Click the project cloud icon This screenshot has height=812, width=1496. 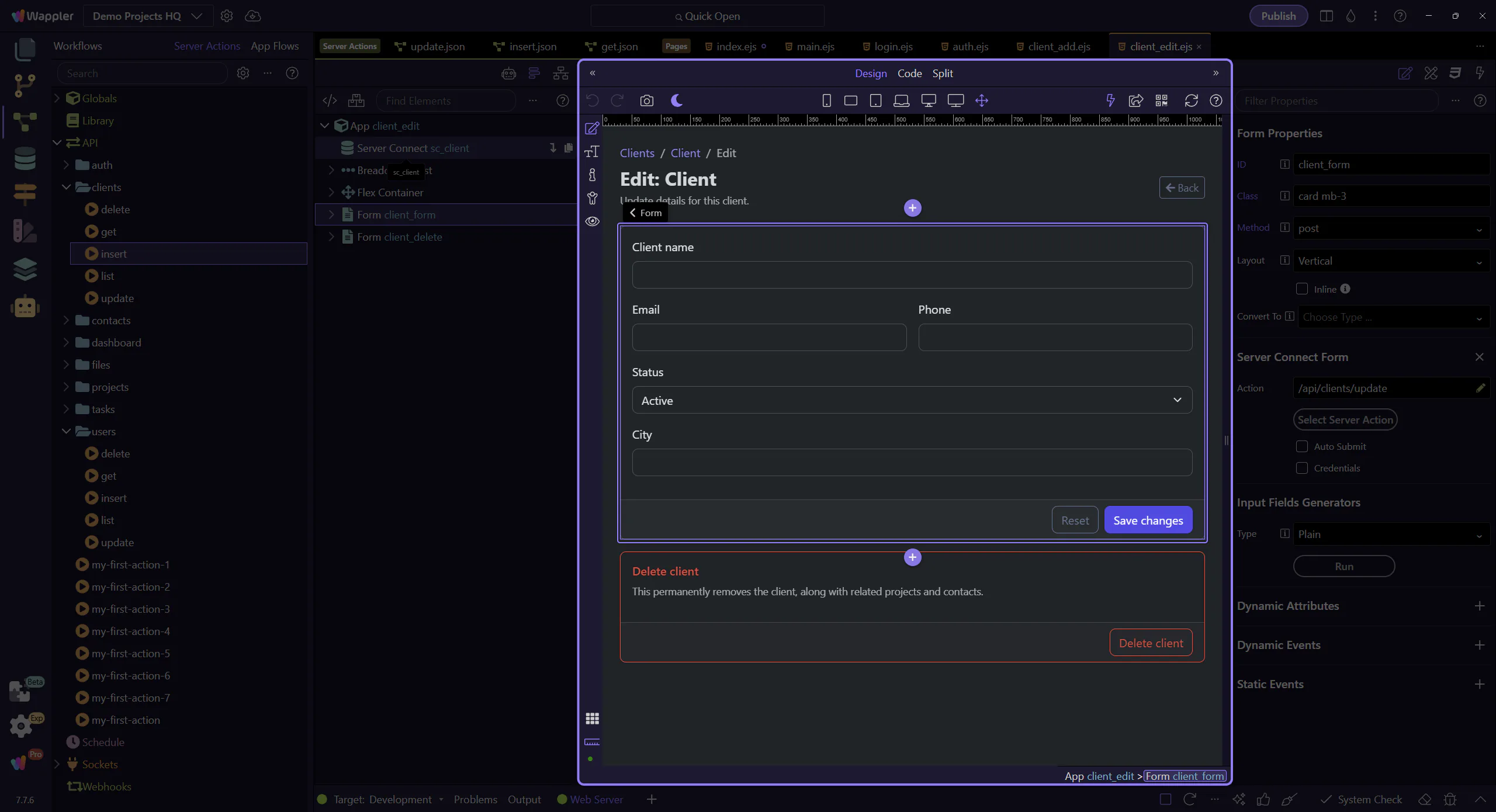coord(252,16)
